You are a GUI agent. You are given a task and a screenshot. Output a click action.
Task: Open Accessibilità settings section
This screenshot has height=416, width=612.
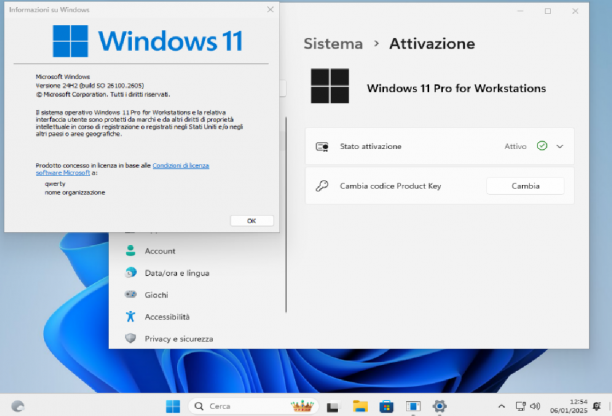click(167, 317)
